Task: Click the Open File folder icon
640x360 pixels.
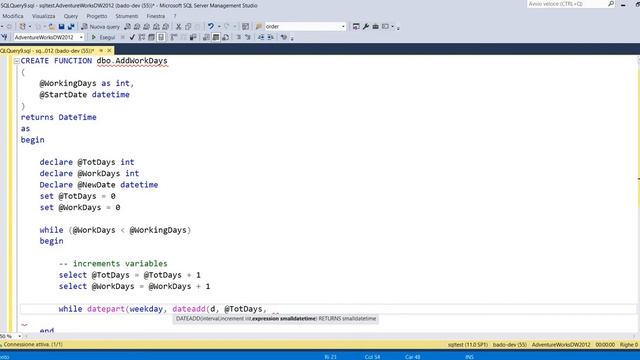Action: [52, 27]
